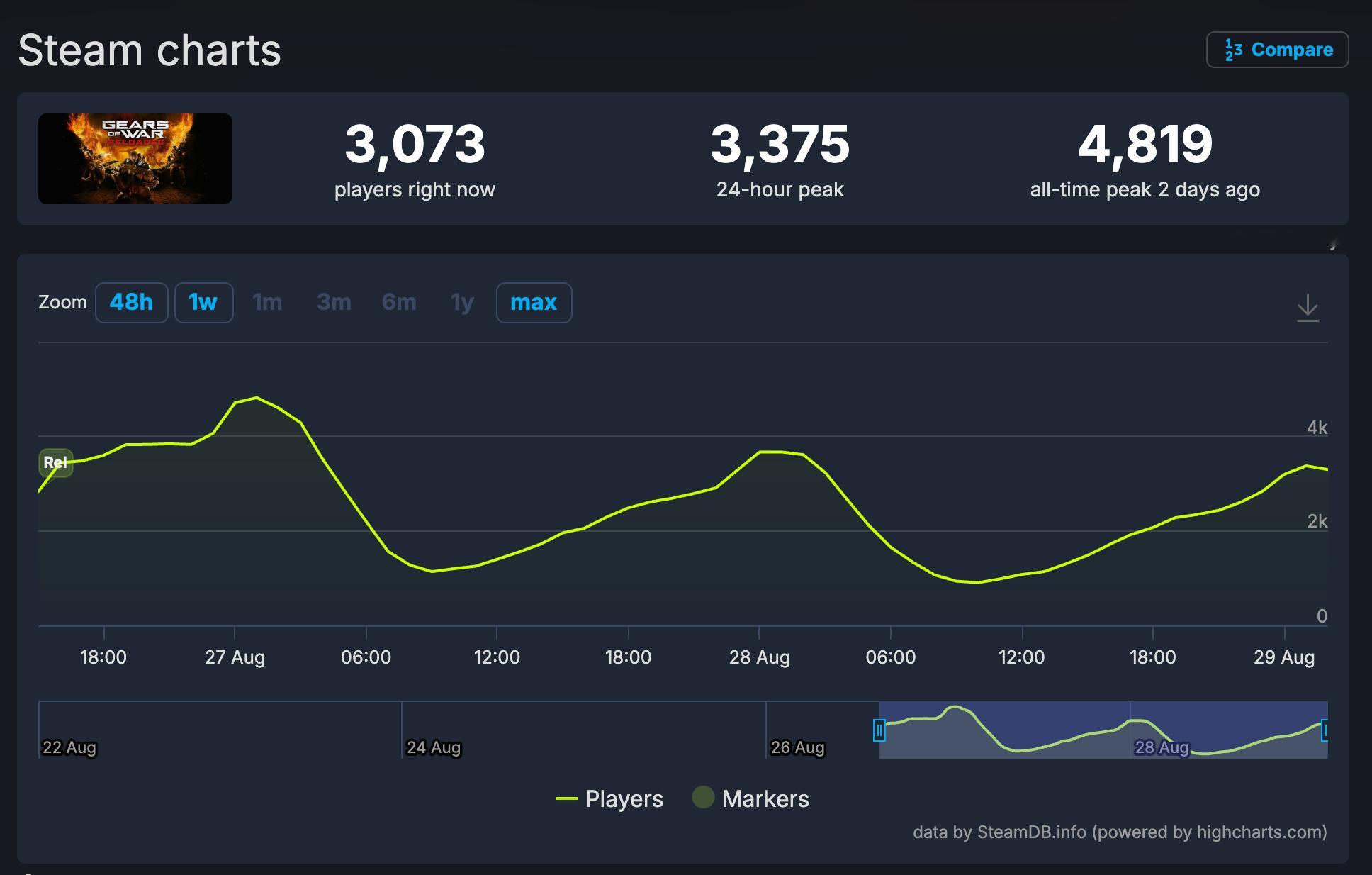The image size is (1372, 875).
Task: Set chart zoom to 48h
Action: click(x=131, y=303)
